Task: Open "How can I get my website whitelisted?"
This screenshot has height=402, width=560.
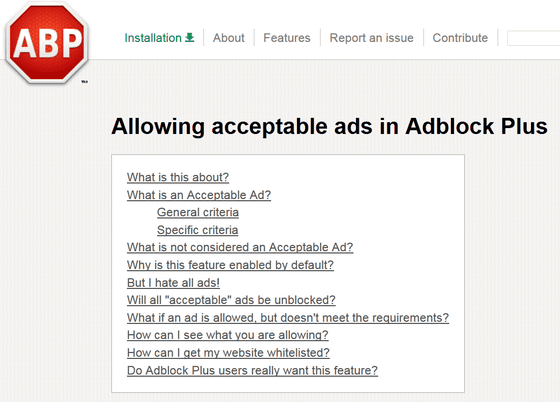Action: [228, 353]
